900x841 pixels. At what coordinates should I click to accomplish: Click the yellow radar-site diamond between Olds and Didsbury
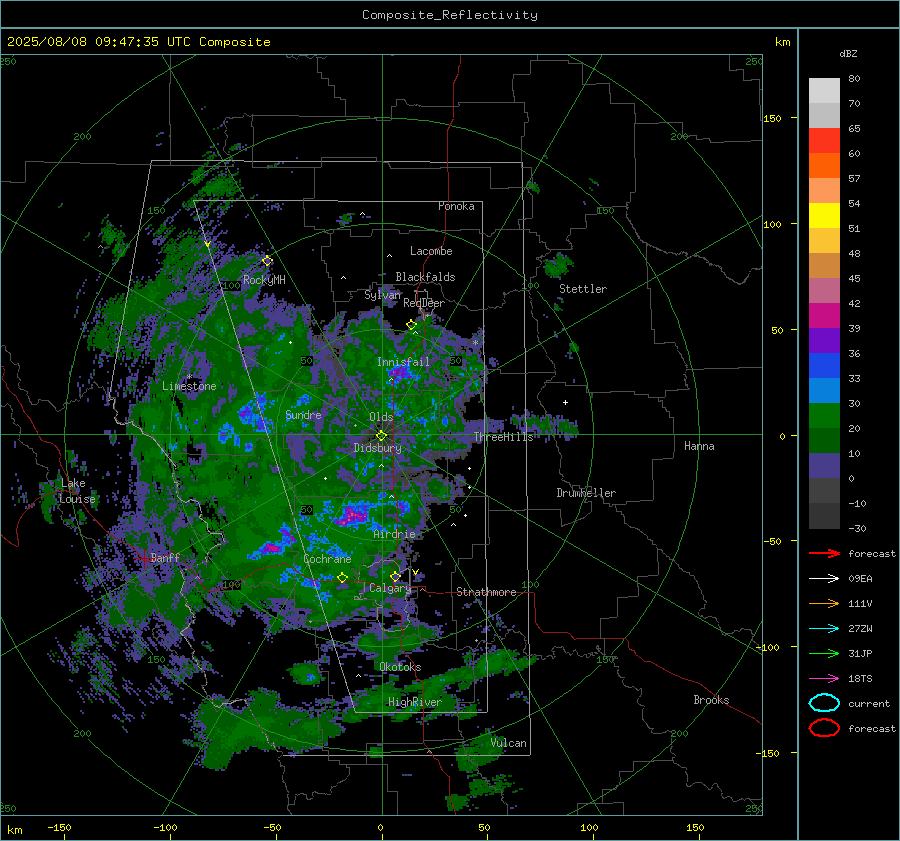tap(381, 436)
